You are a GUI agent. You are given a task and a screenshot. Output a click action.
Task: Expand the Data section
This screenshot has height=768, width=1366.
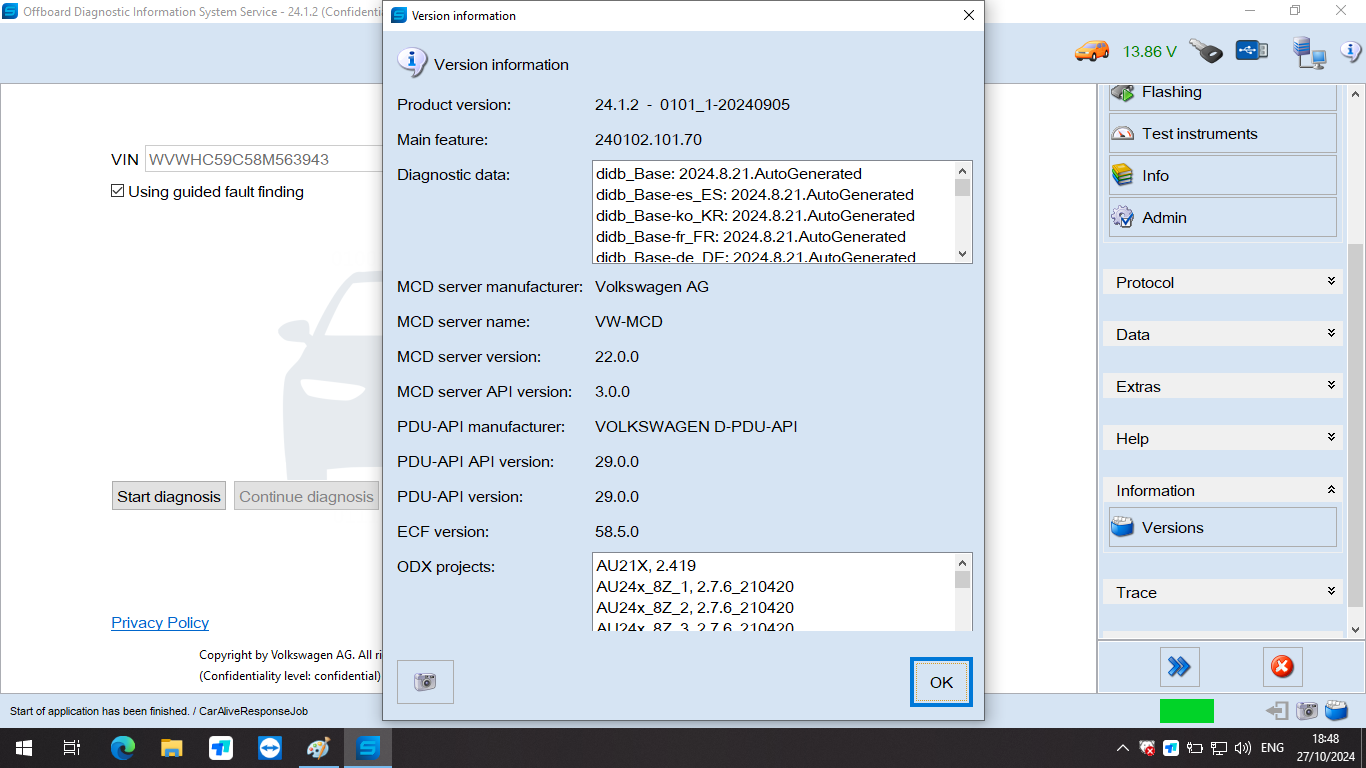(1222, 335)
